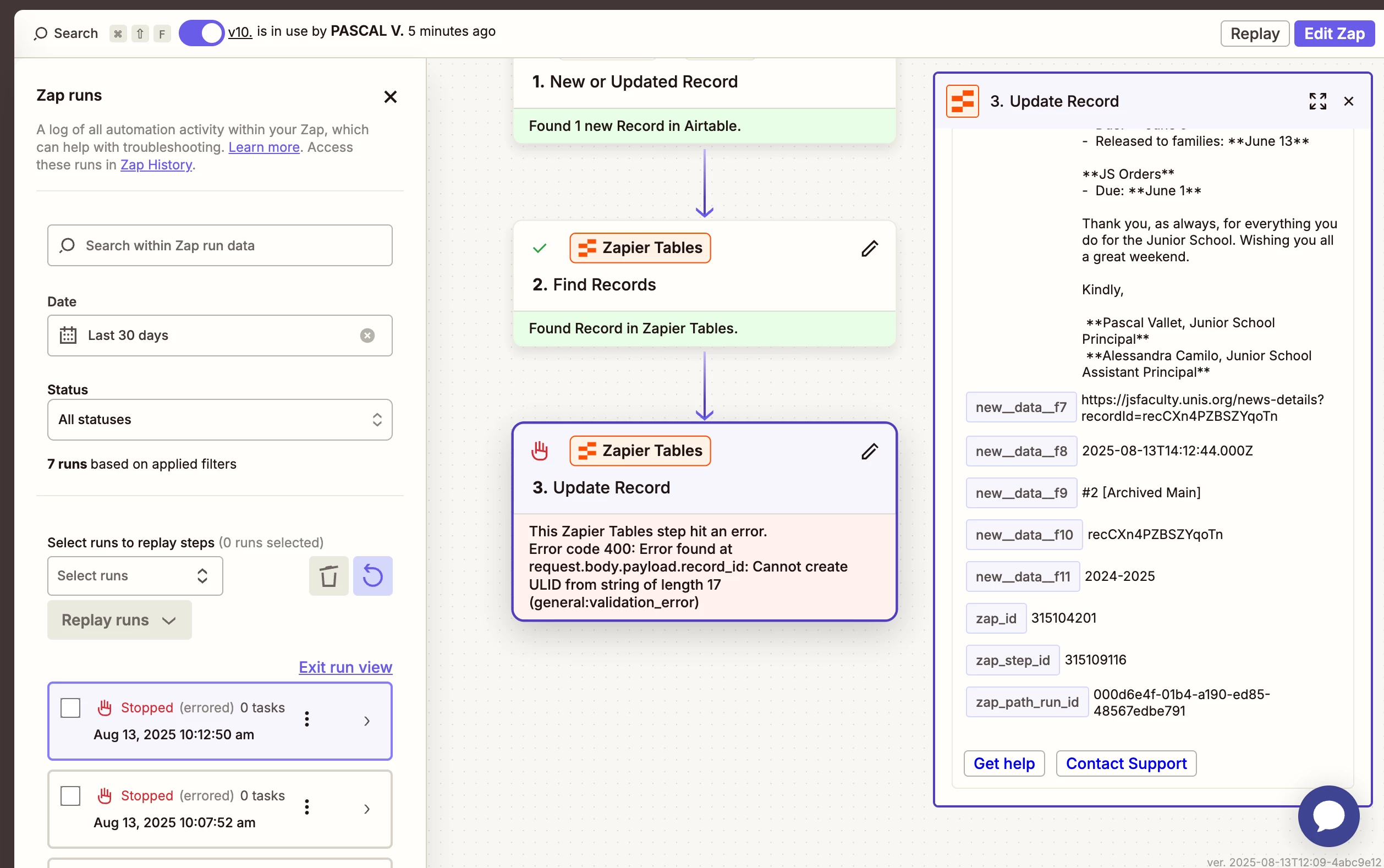Click Zapier Tables badge on Update Record step
Viewport: 1384px width, 868px height.
pos(640,451)
